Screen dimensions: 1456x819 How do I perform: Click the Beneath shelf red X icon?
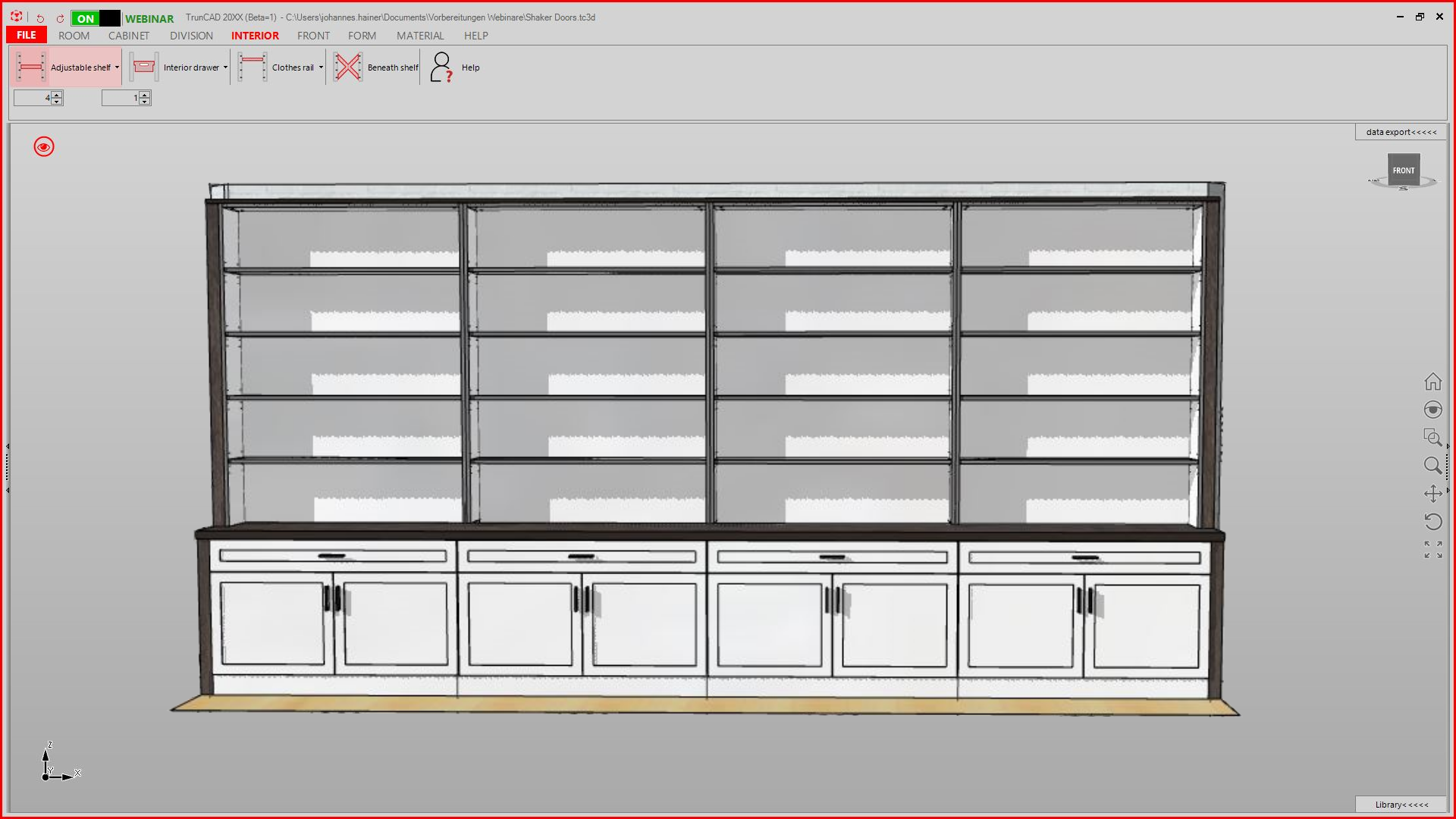pyautogui.click(x=348, y=67)
